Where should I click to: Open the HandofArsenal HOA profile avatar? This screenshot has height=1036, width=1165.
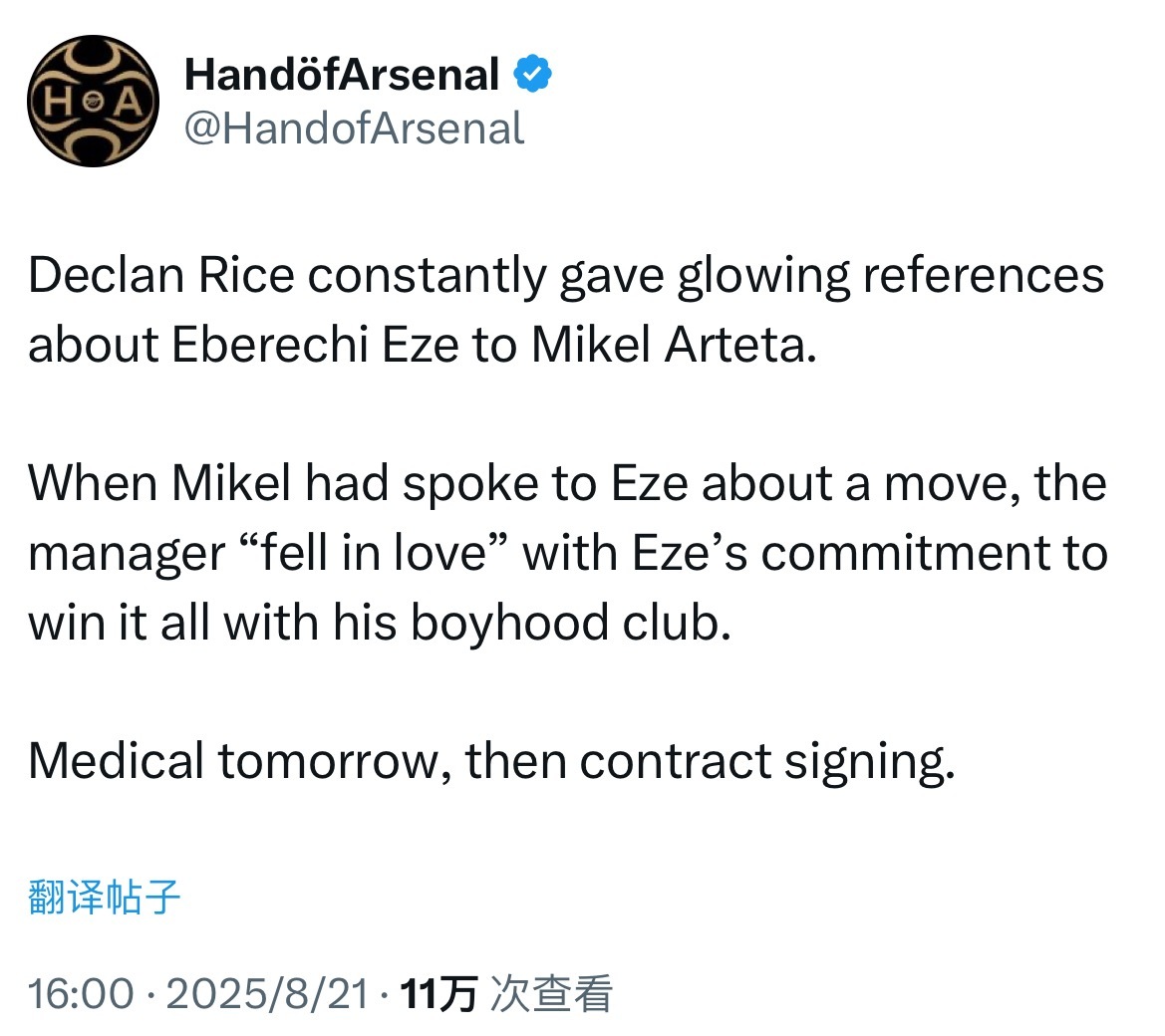(x=93, y=101)
